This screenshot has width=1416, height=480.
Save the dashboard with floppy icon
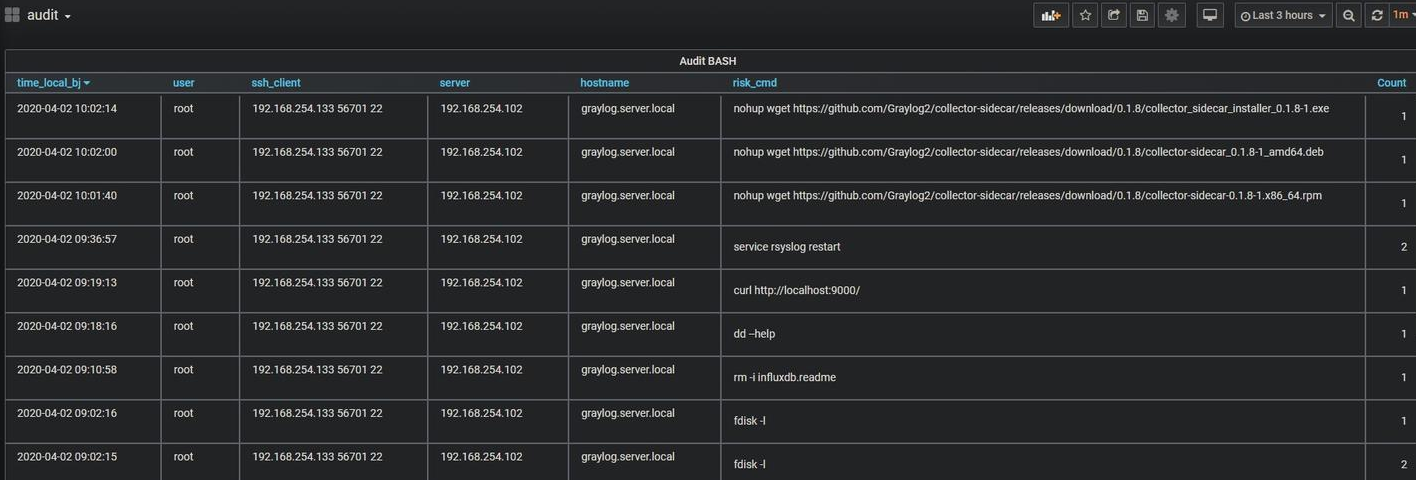pos(1142,15)
